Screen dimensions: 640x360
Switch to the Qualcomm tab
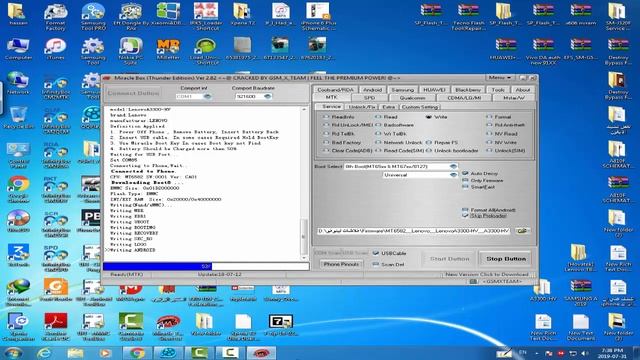[412, 98]
